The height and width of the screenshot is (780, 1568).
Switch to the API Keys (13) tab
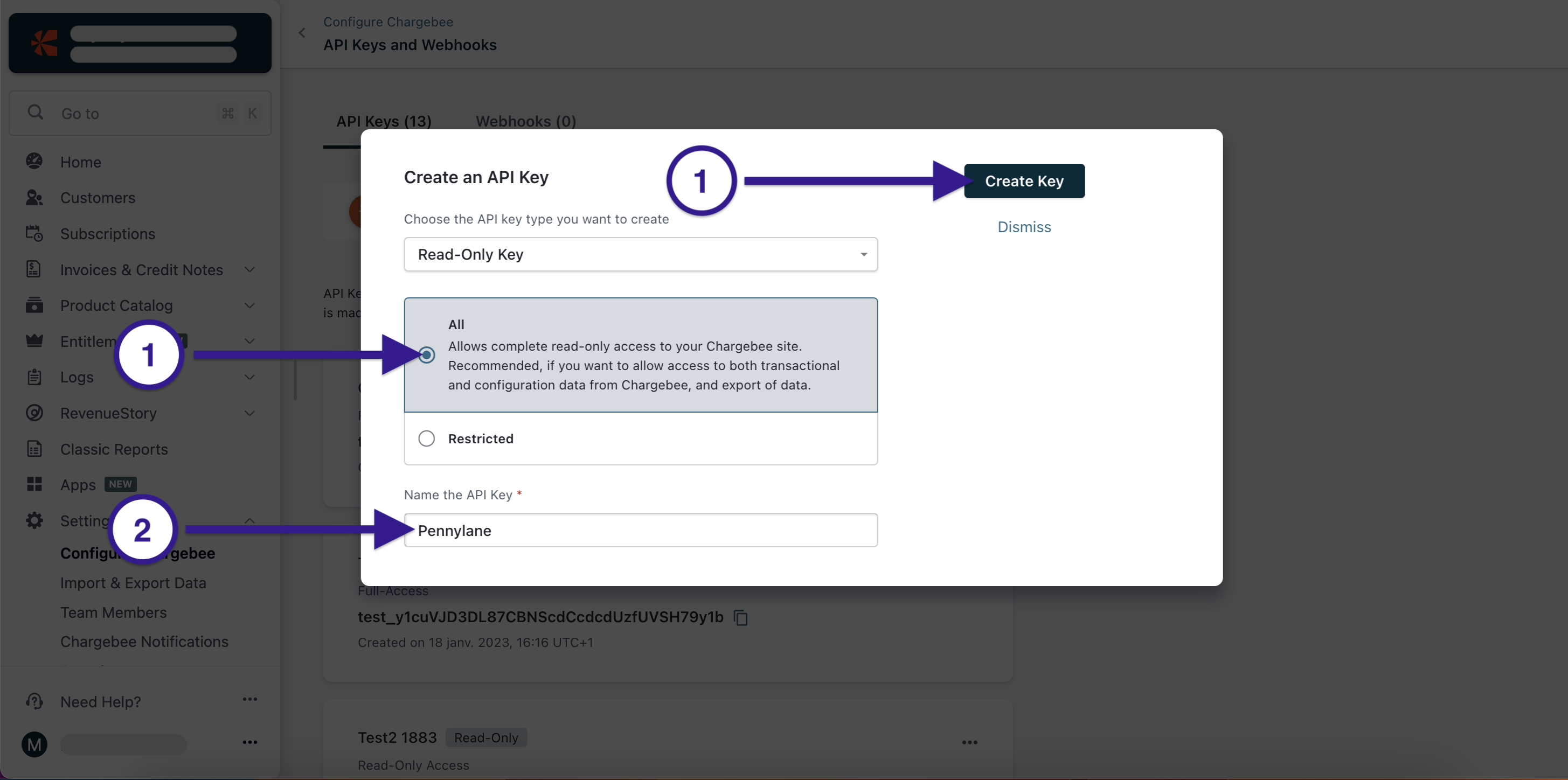(x=384, y=121)
